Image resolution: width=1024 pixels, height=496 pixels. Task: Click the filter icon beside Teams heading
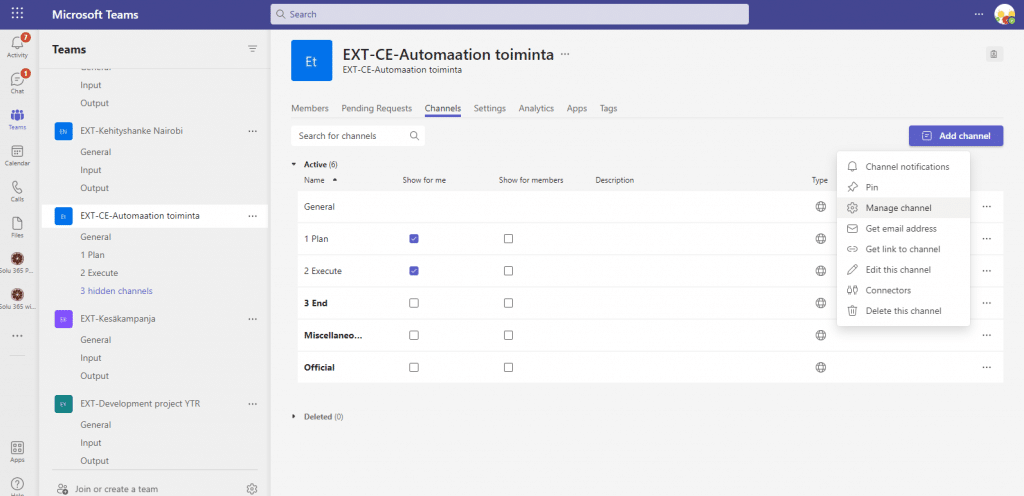pos(253,49)
